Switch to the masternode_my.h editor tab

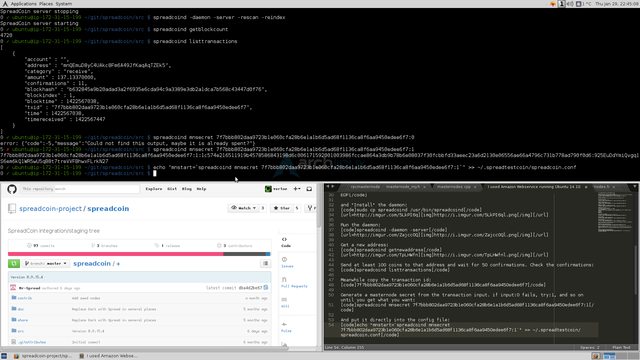(403, 187)
